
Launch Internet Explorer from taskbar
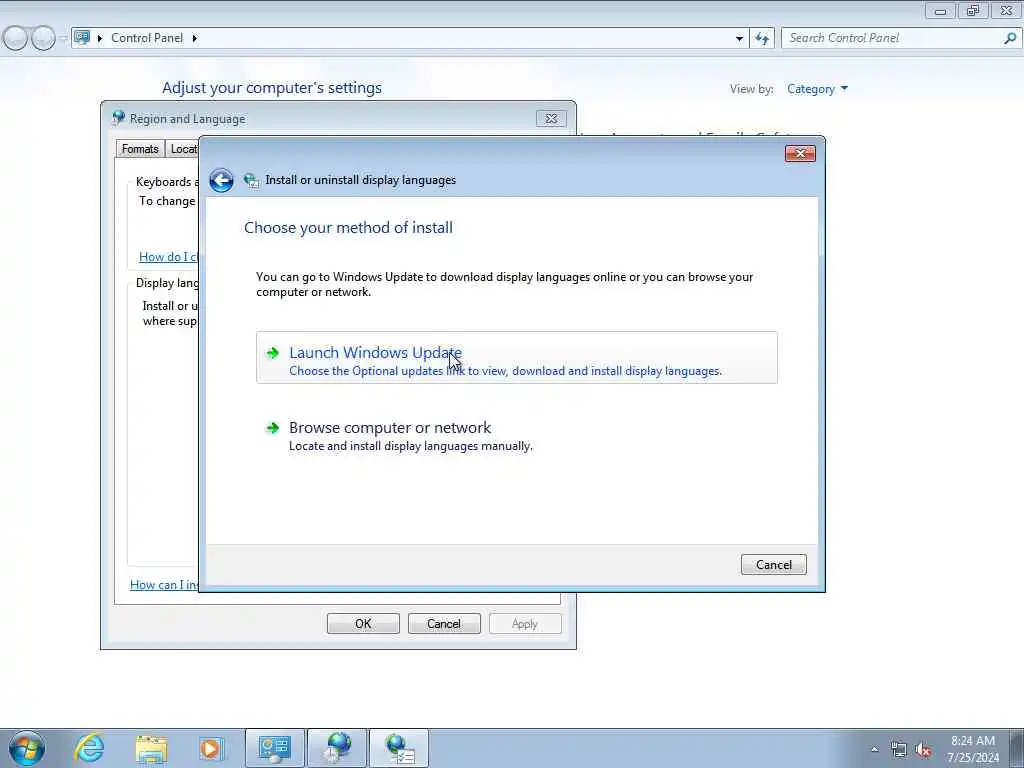[x=89, y=748]
